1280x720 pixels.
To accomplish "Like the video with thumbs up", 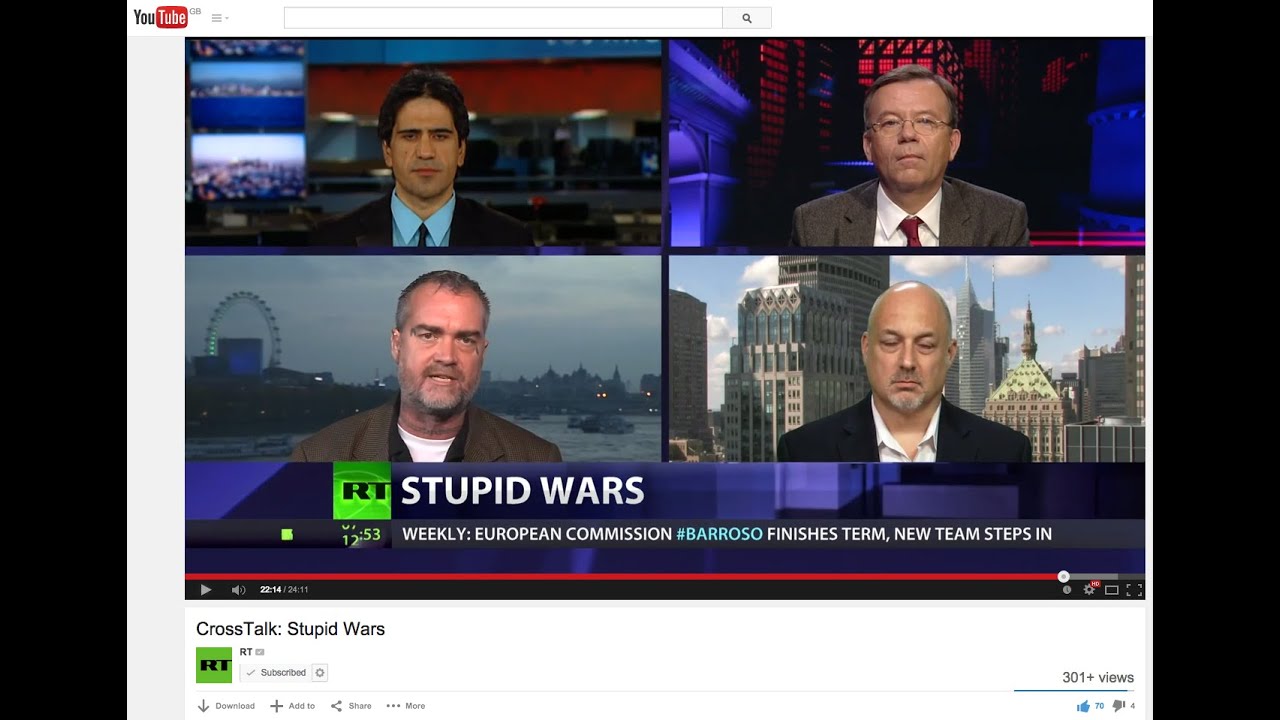I will [1083, 706].
